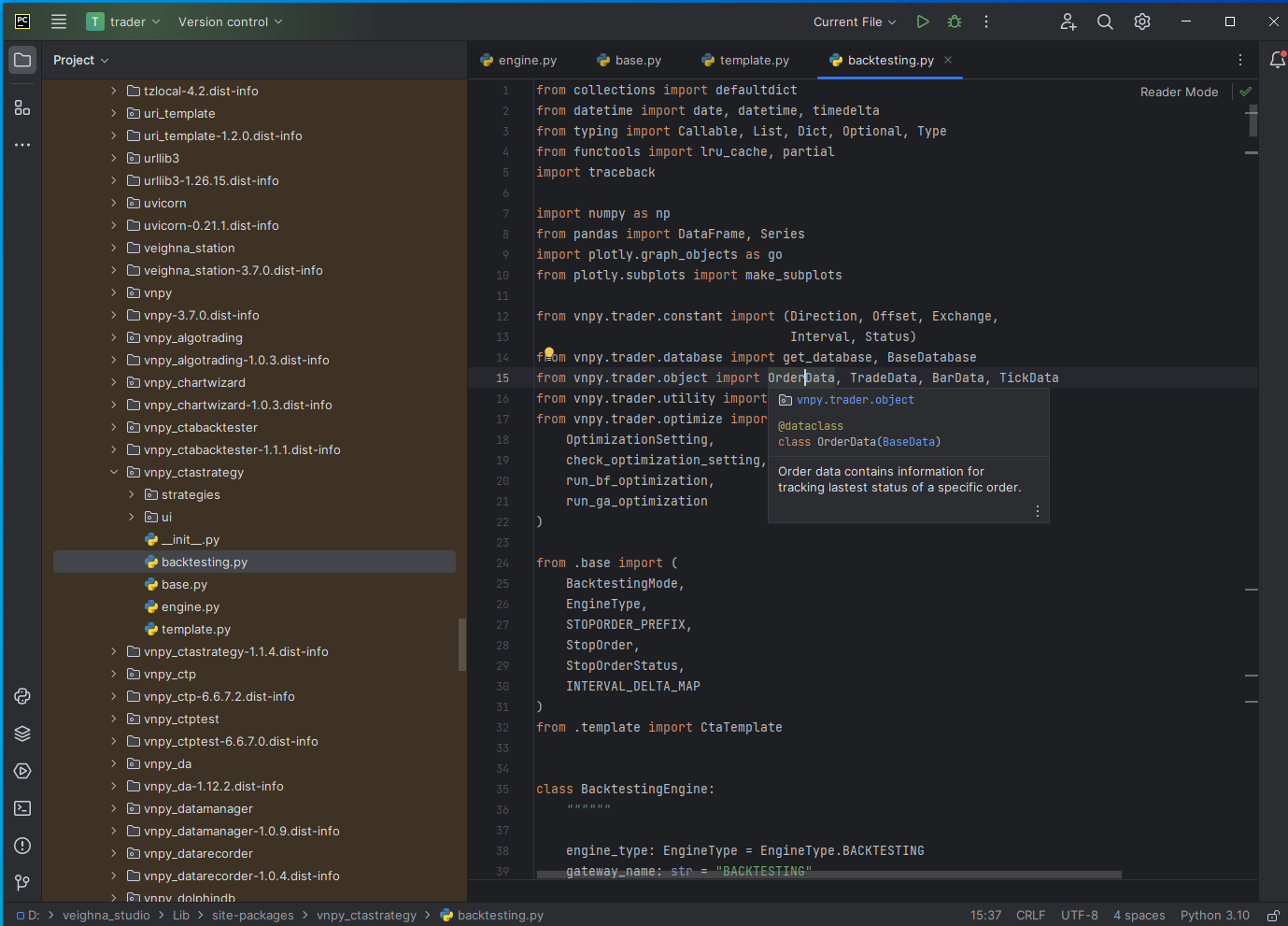Open go-to-line 15:37 position indicator

pos(985,916)
